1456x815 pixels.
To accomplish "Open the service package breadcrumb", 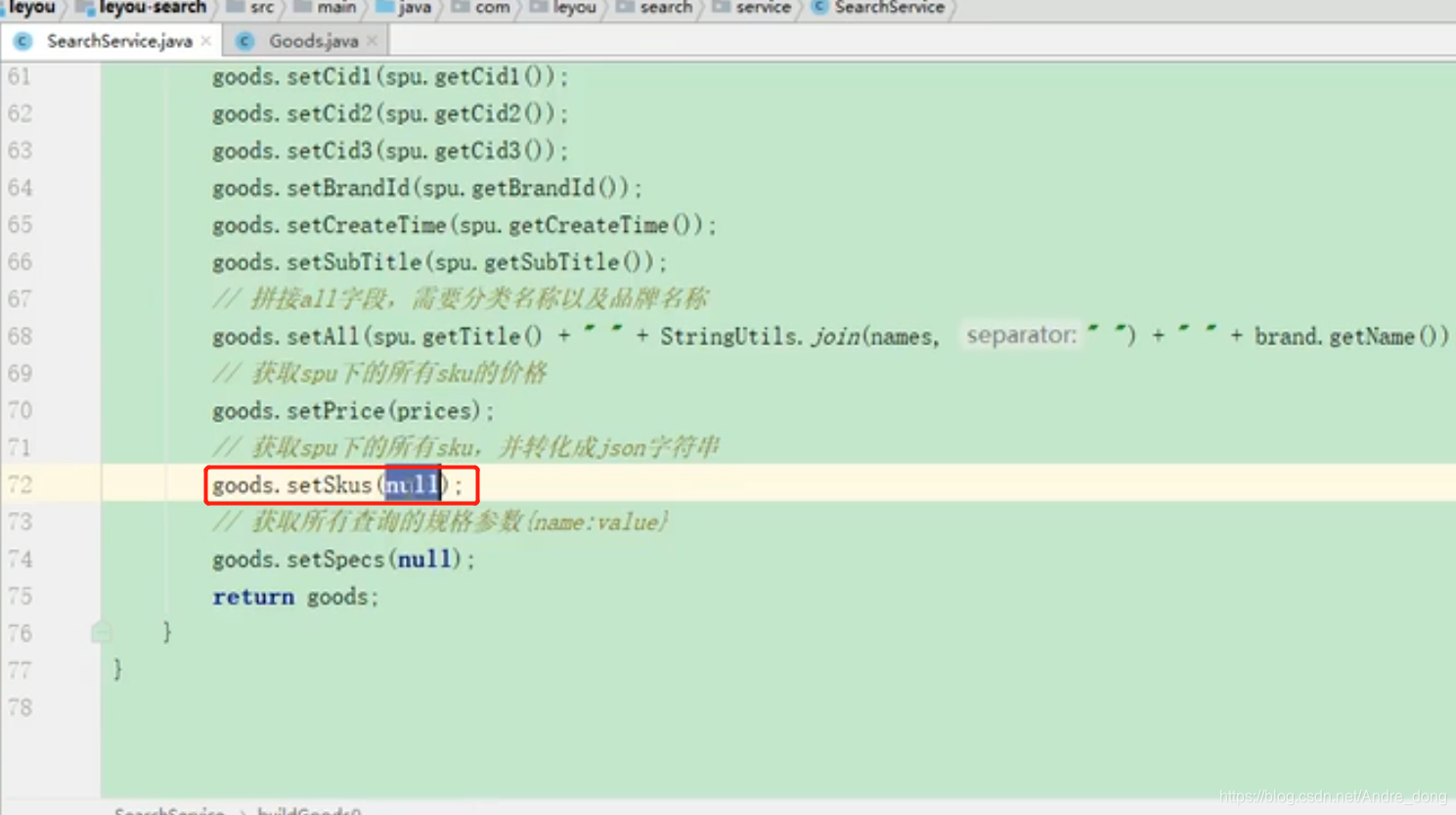I will pos(763,8).
